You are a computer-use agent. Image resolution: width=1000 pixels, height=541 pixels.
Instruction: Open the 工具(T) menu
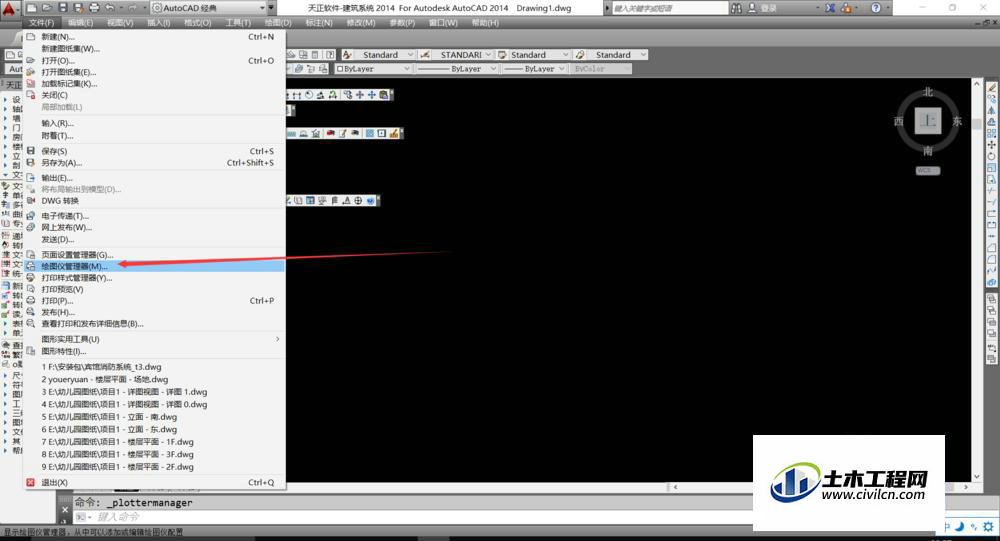pos(238,22)
